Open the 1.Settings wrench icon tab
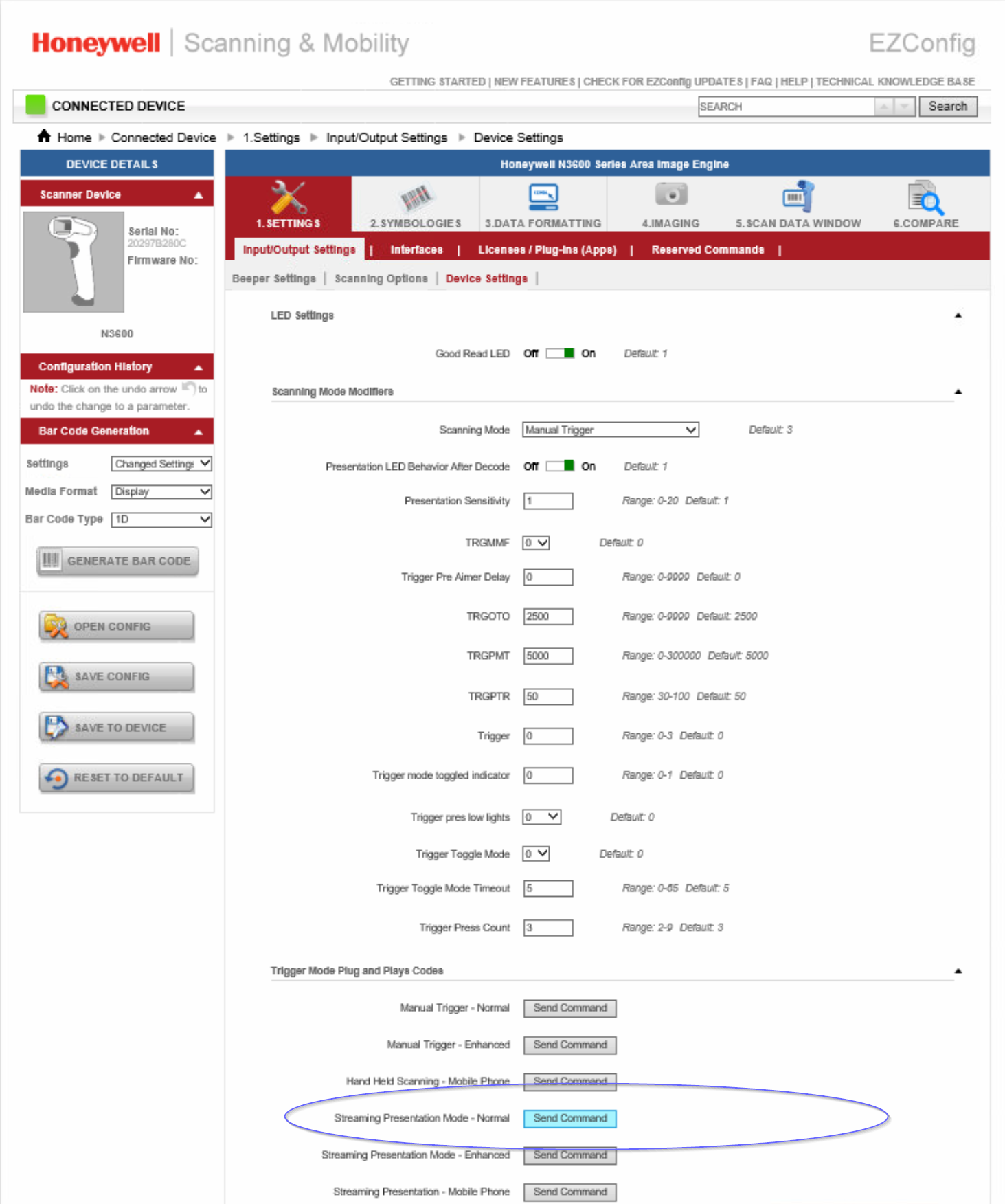The image size is (1005, 1204). 289,203
